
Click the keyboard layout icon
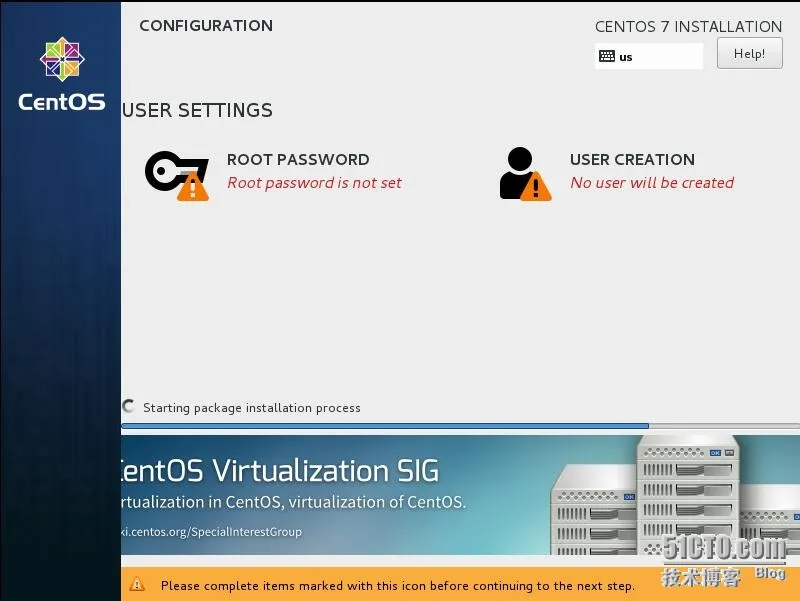[607, 56]
